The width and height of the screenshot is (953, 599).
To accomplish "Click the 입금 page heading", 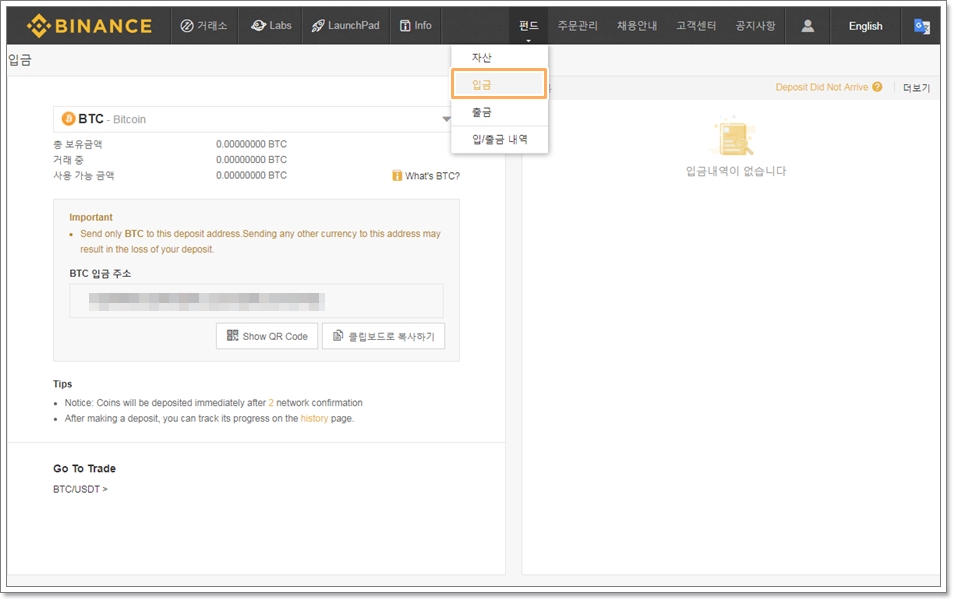I will pyautogui.click(x=19, y=60).
